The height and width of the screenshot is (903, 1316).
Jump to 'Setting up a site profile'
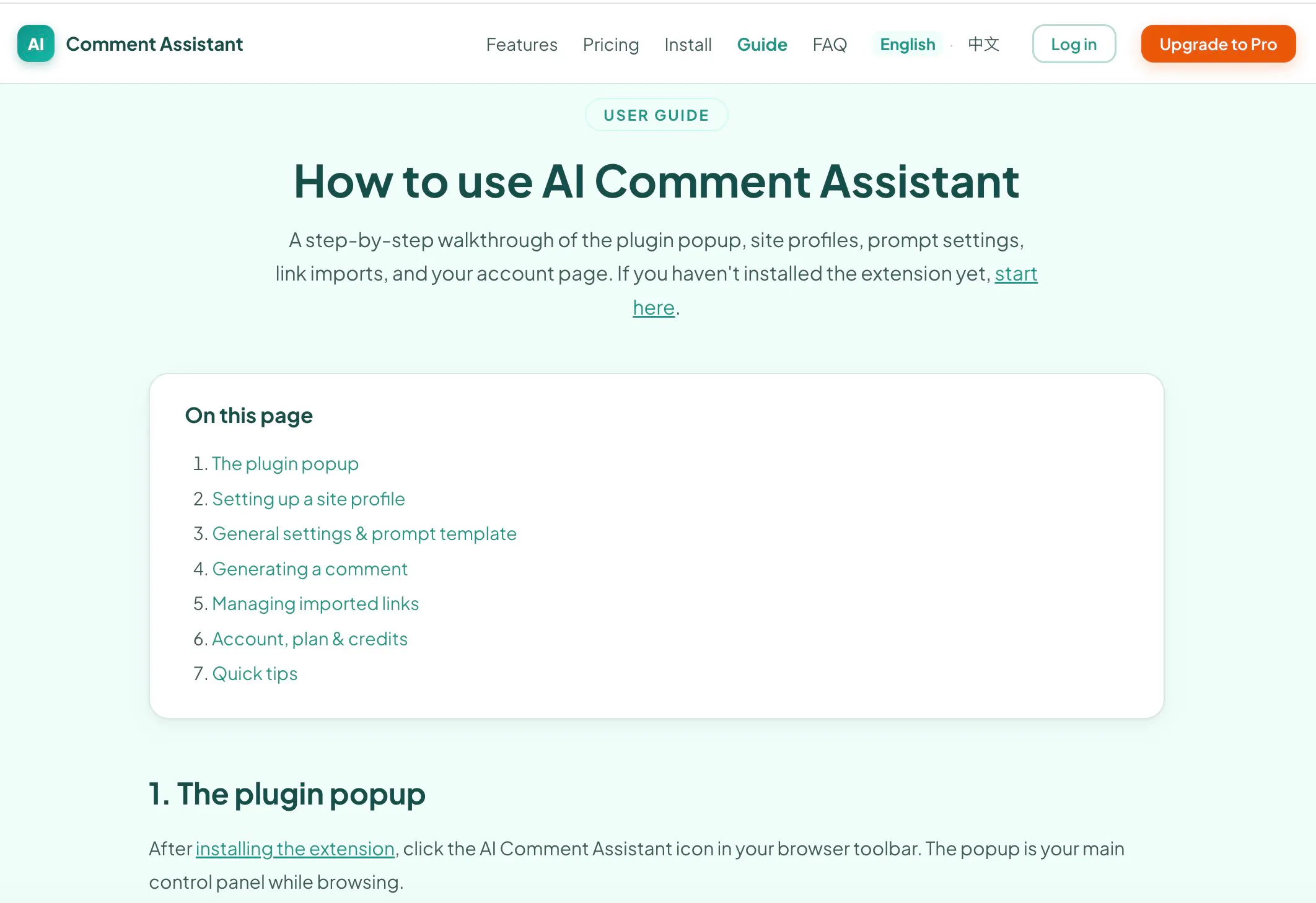pyautogui.click(x=309, y=499)
